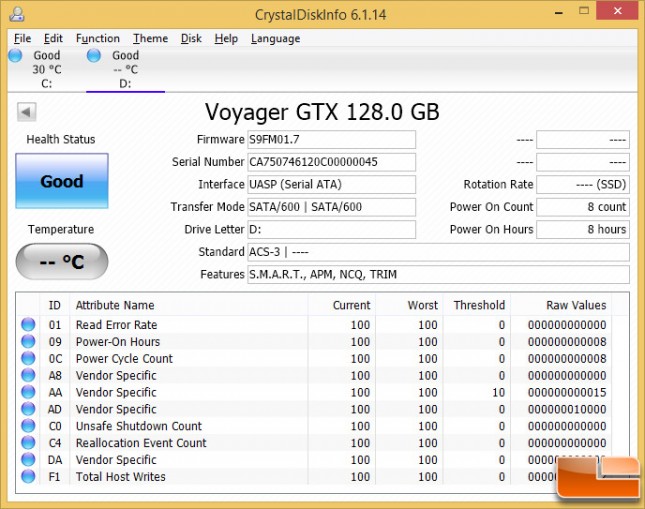The width and height of the screenshot is (645, 509).
Task: Click the Good health status button
Action: point(62,181)
